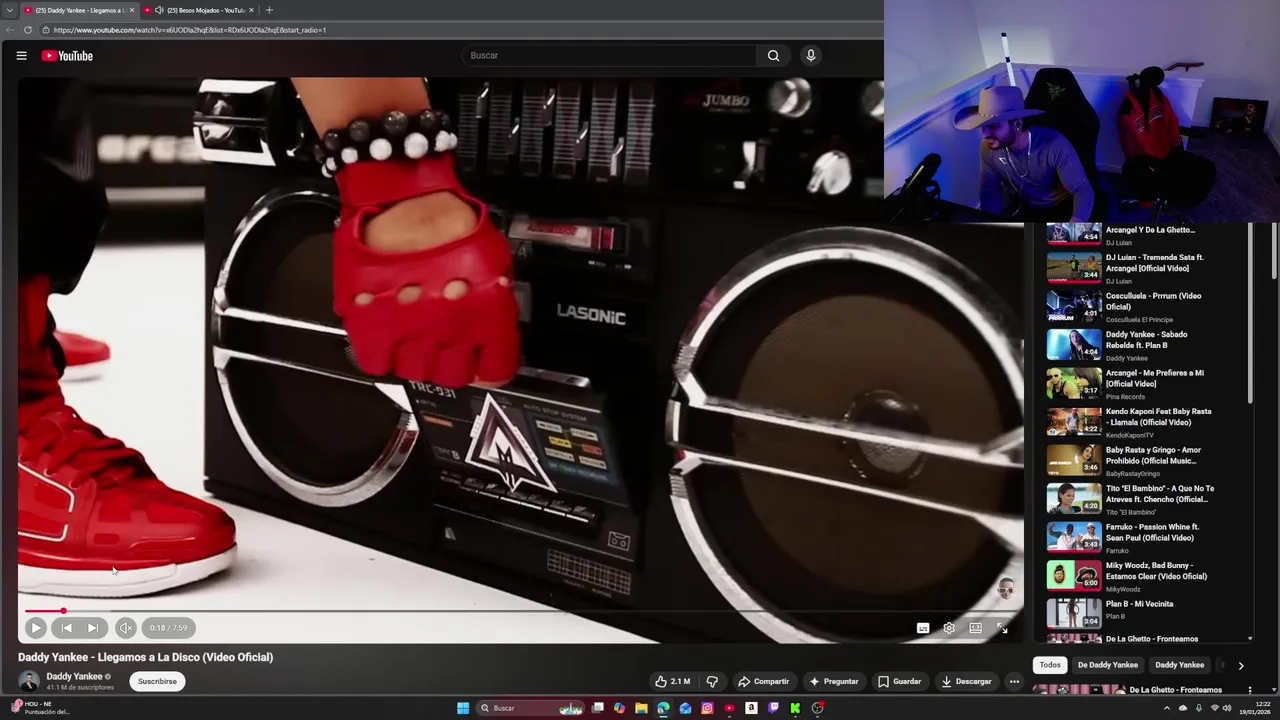Screen dimensions: 1280x720
Task: Open the green Kick taskbar icon
Action: [795, 708]
